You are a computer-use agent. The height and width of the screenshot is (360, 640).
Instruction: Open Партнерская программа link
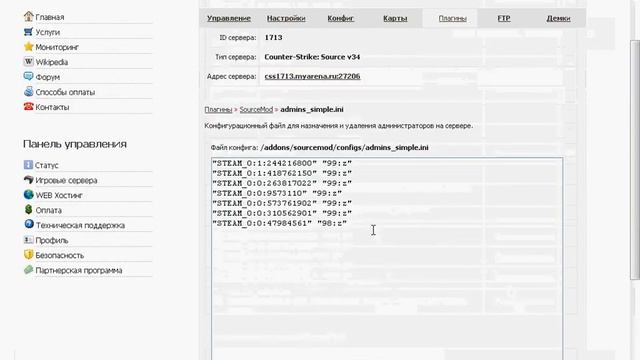point(79,270)
